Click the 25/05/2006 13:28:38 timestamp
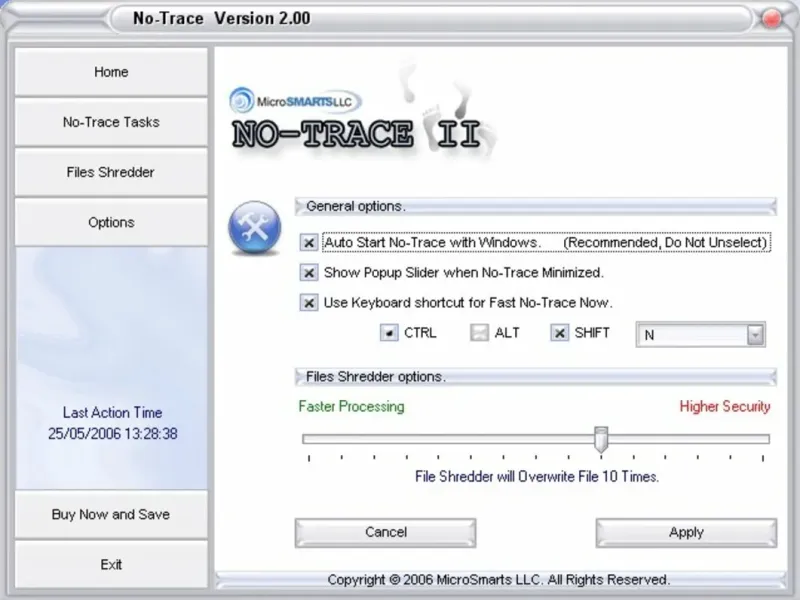 point(112,434)
